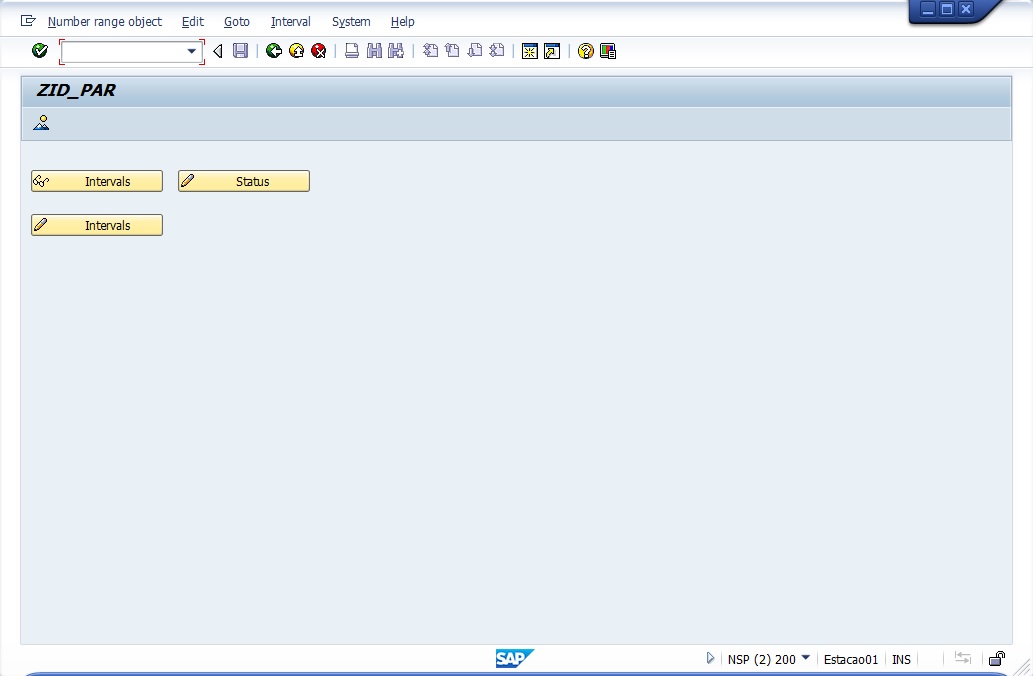The height and width of the screenshot is (676, 1033).
Task: Open the yellow Help question mark icon
Action: [586, 51]
